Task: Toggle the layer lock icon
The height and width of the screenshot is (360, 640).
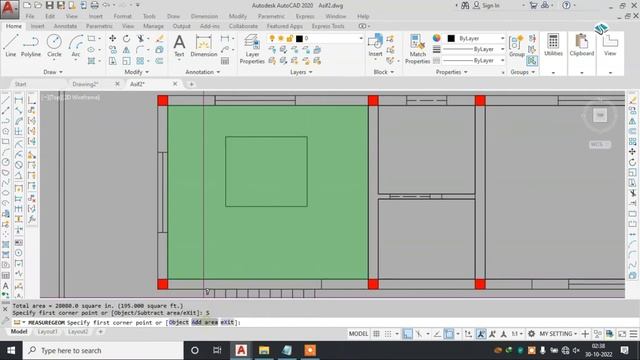Action: pyautogui.click(x=290, y=38)
